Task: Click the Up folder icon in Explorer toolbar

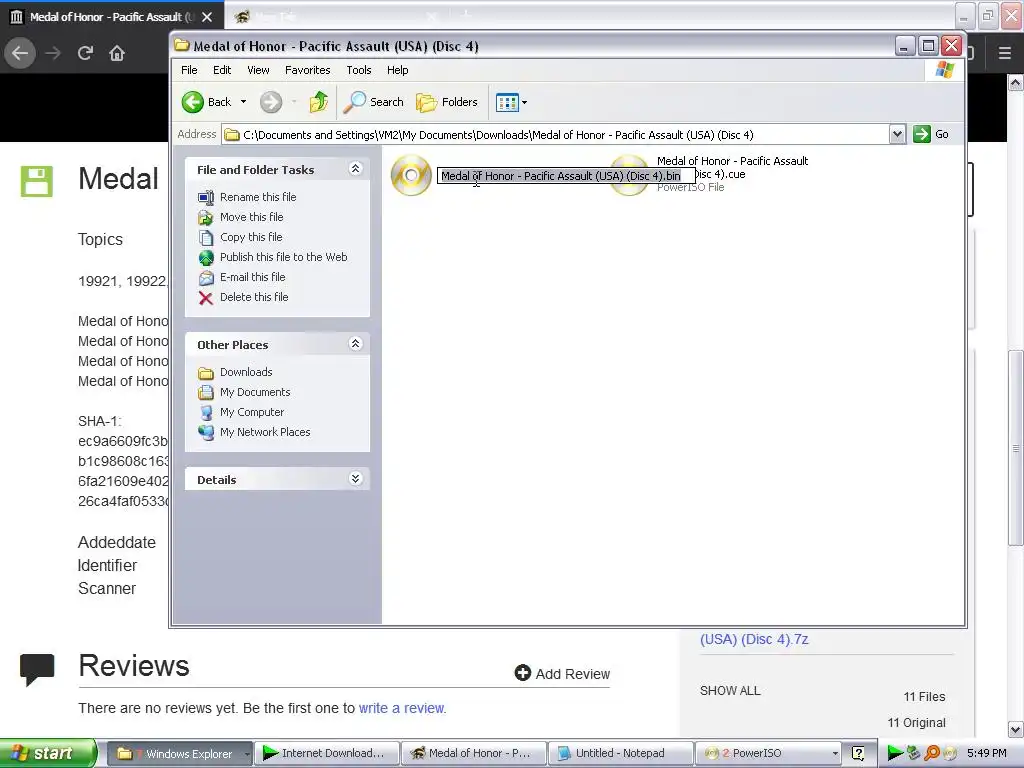Action: 319,102
